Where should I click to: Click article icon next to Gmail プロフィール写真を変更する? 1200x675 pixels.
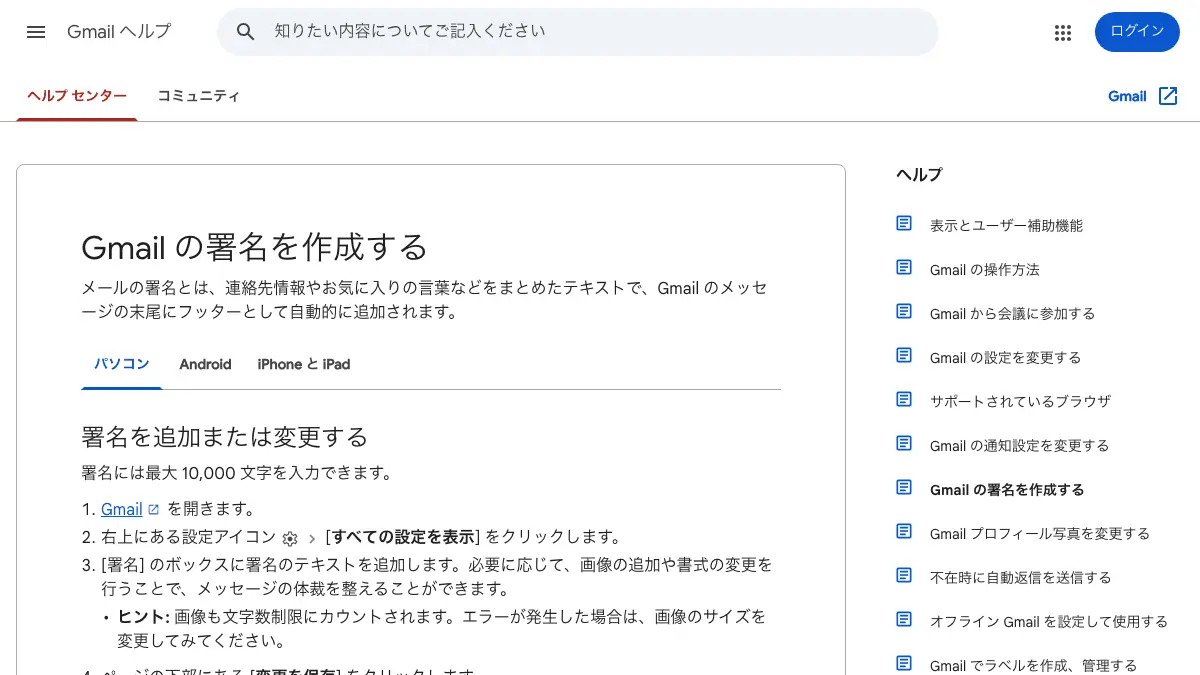tap(904, 532)
